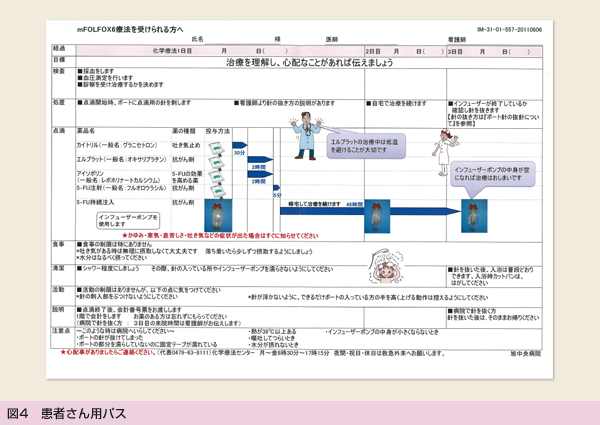Click drug name 5-FU注射（一般名：フルオロウラシル）
The height and width of the screenshot is (425, 600).
(x=122, y=188)
